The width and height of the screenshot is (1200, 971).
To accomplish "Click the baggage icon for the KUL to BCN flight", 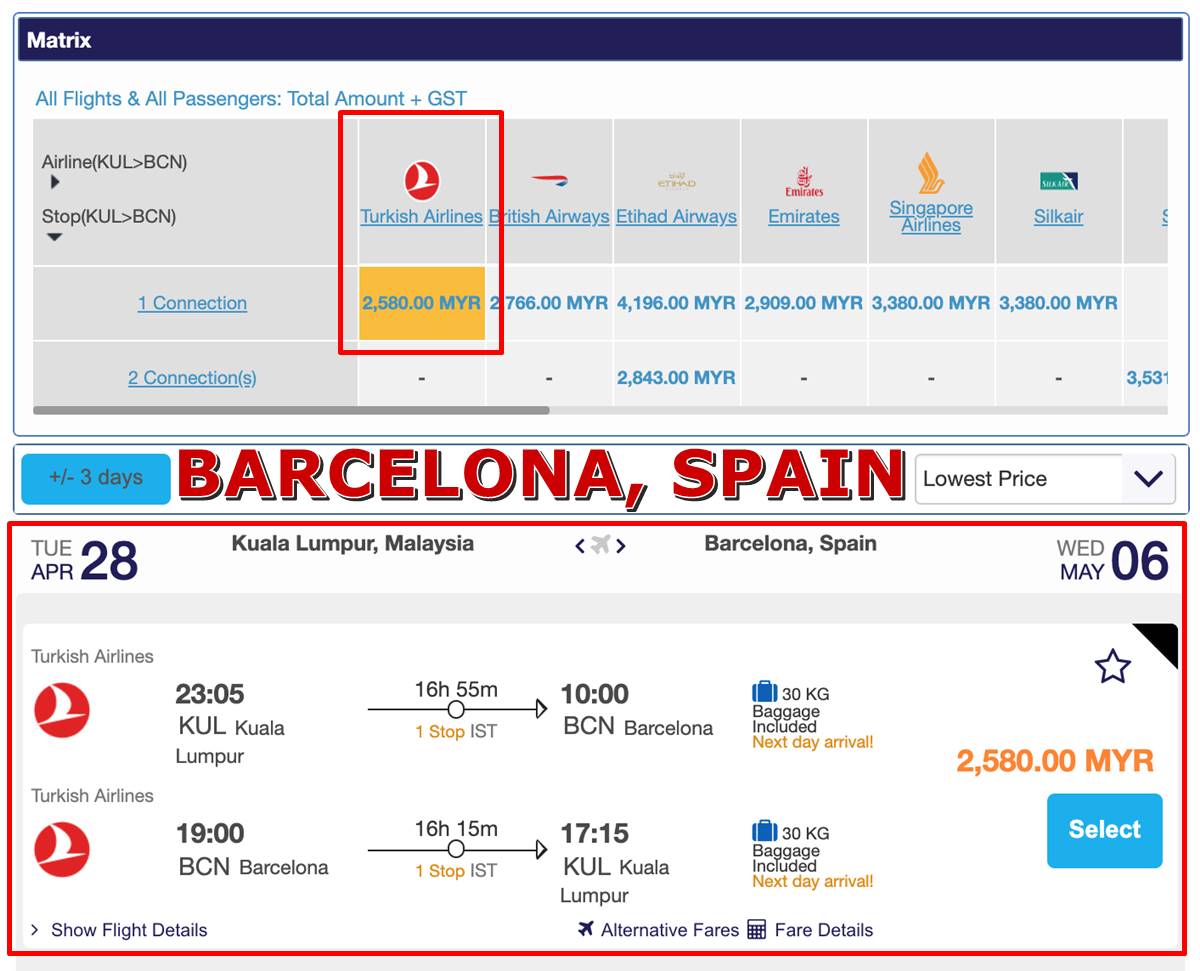I will 765,692.
